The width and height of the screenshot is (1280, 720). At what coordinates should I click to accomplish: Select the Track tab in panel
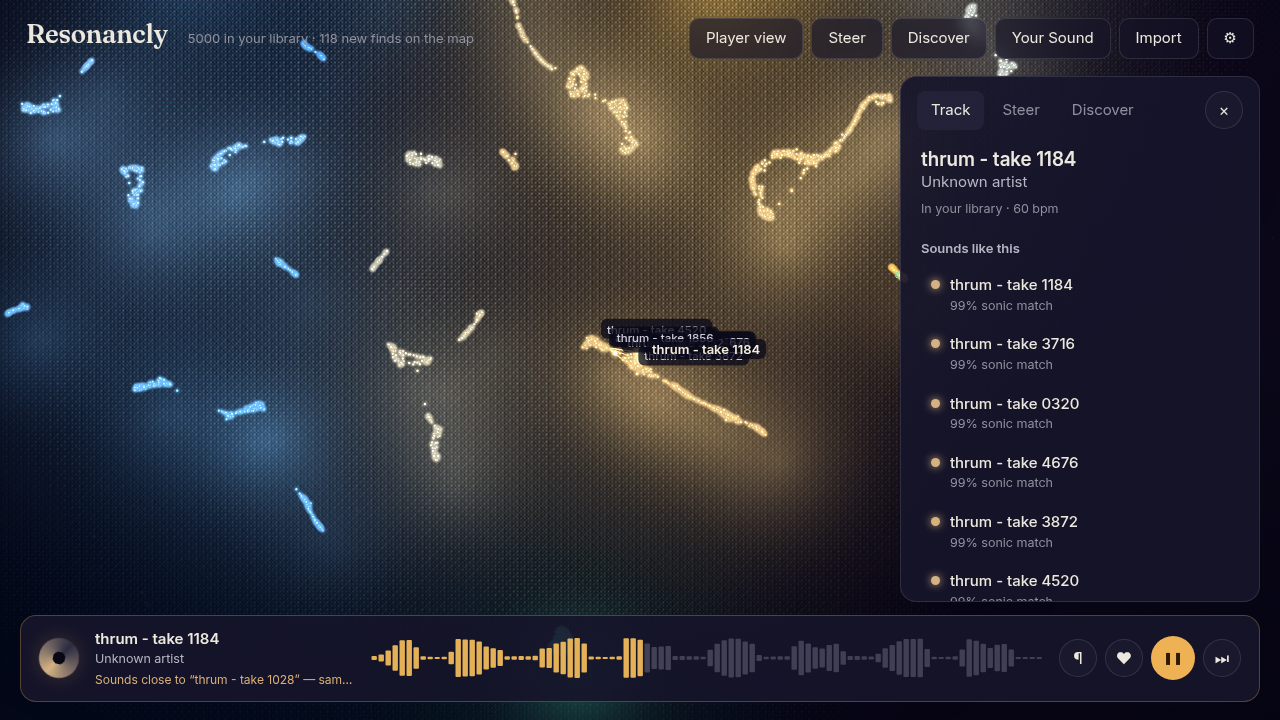950,110
